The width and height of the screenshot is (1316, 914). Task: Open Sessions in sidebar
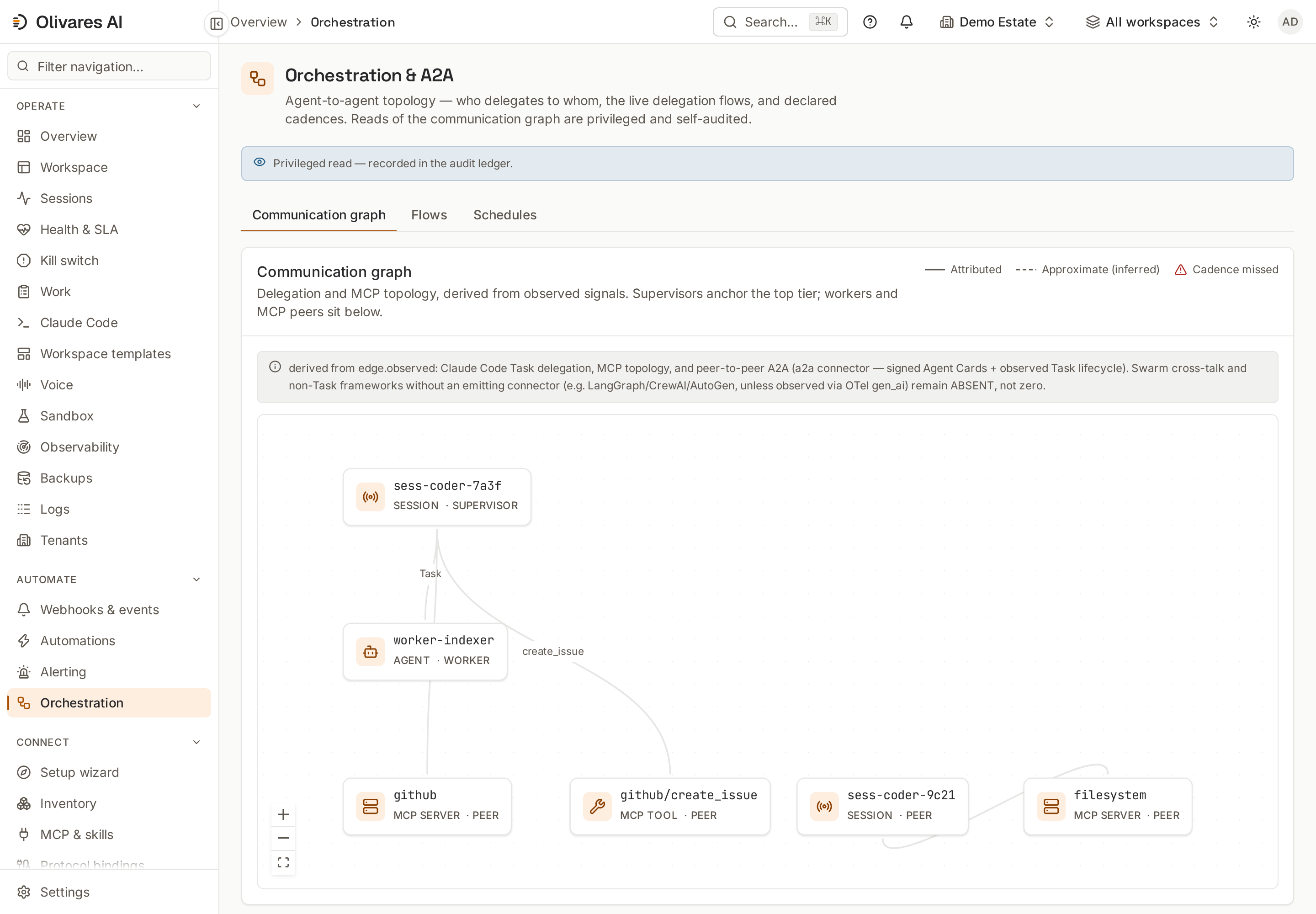(109, 198)
